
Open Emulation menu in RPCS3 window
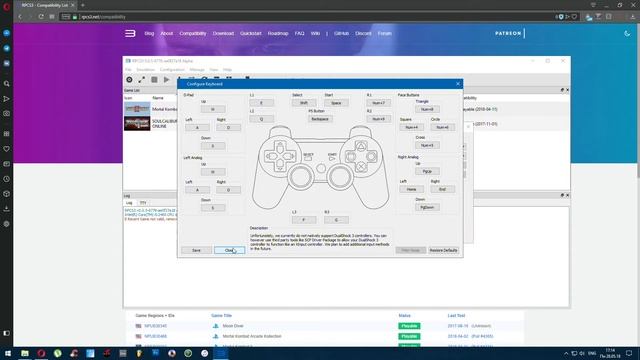click(x=145, y=70)
